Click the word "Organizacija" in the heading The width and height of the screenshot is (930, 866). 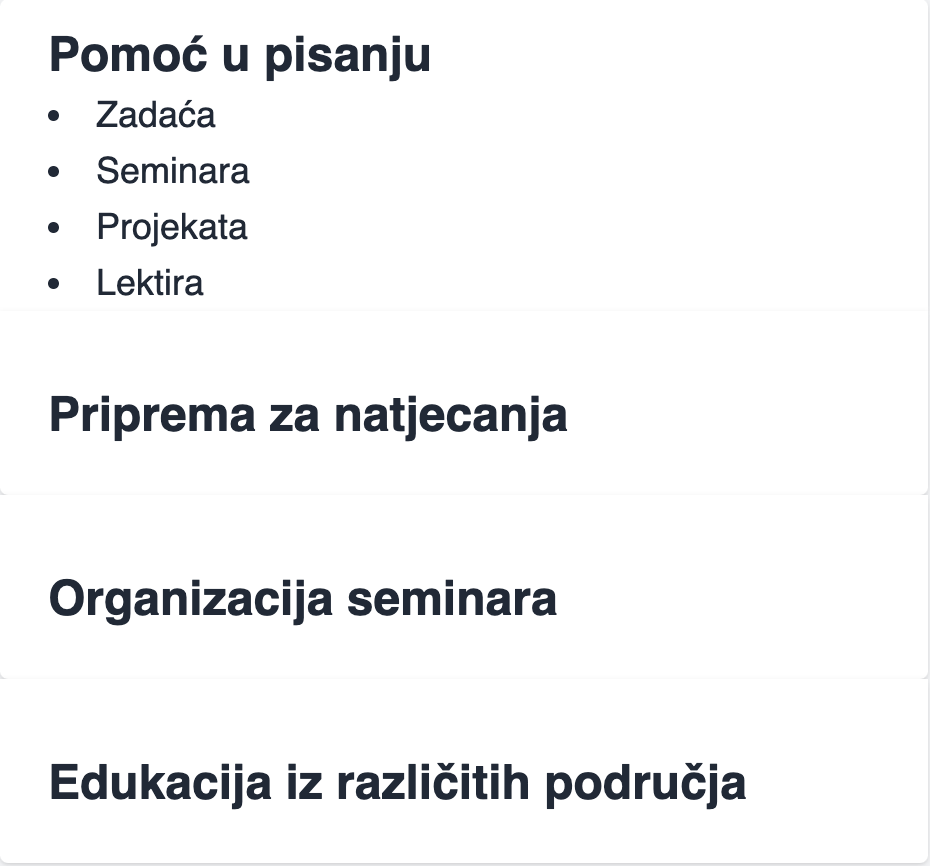[x=191, y=600]
